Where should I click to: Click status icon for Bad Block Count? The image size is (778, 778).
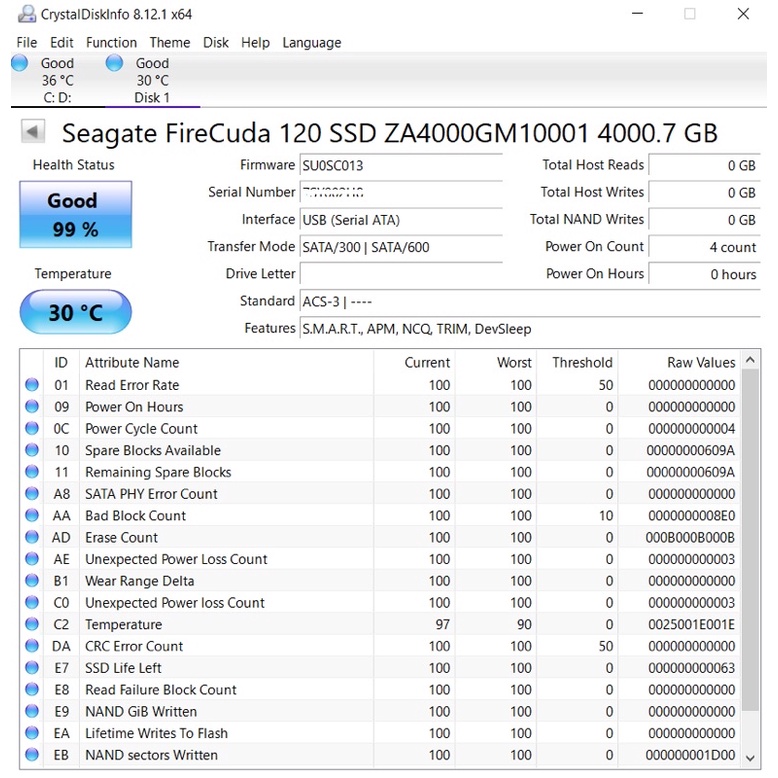(x=32, y=516)
